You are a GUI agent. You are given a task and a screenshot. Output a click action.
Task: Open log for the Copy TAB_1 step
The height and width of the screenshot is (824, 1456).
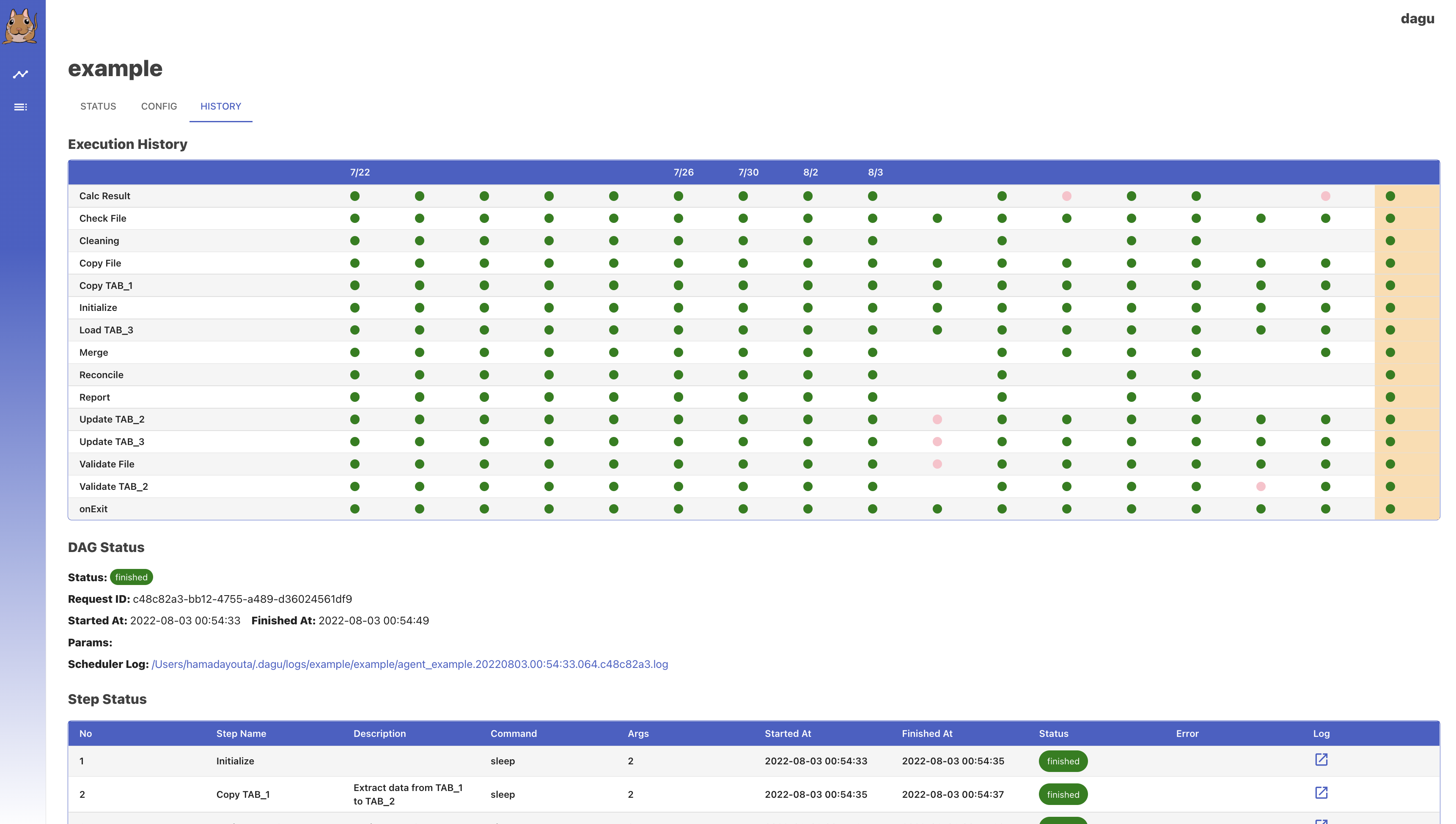pyautogui.click(x=1321, y=793)
